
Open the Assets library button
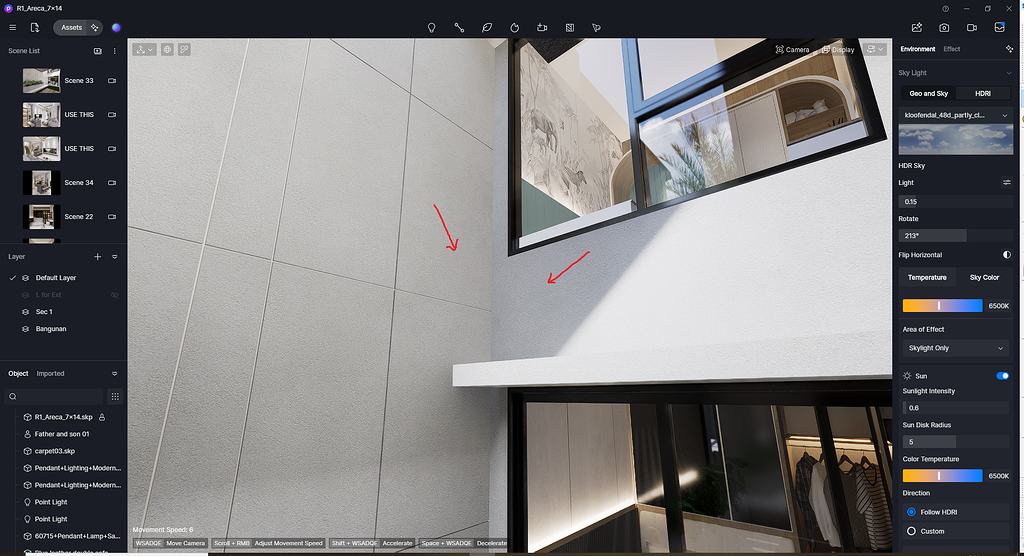click(x=71, y=27)
